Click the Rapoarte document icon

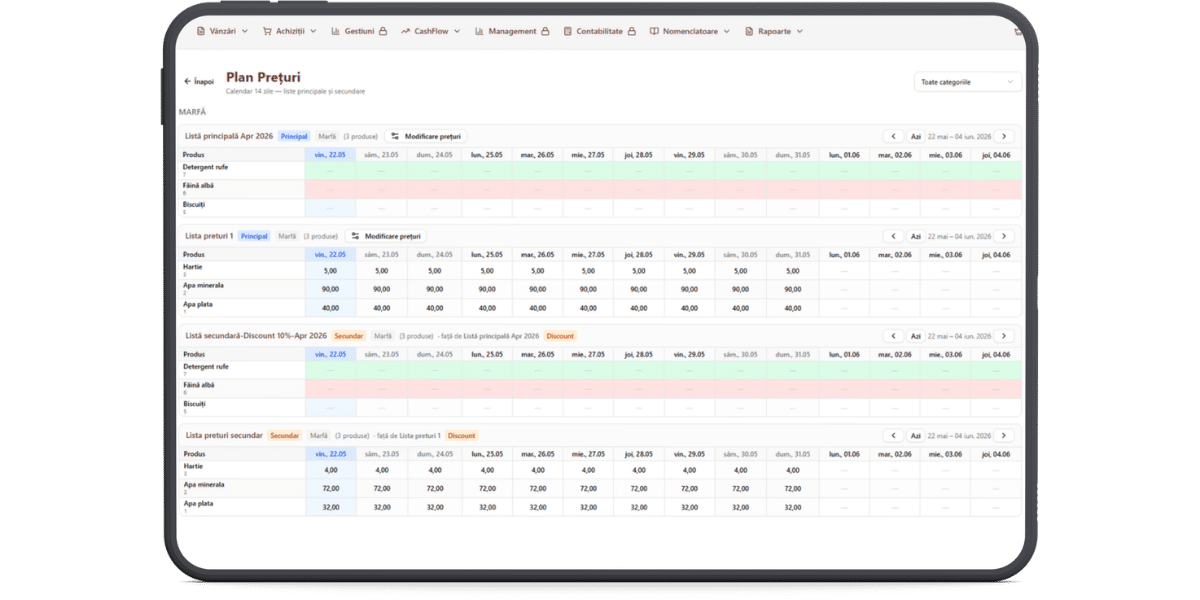point(749,31)
